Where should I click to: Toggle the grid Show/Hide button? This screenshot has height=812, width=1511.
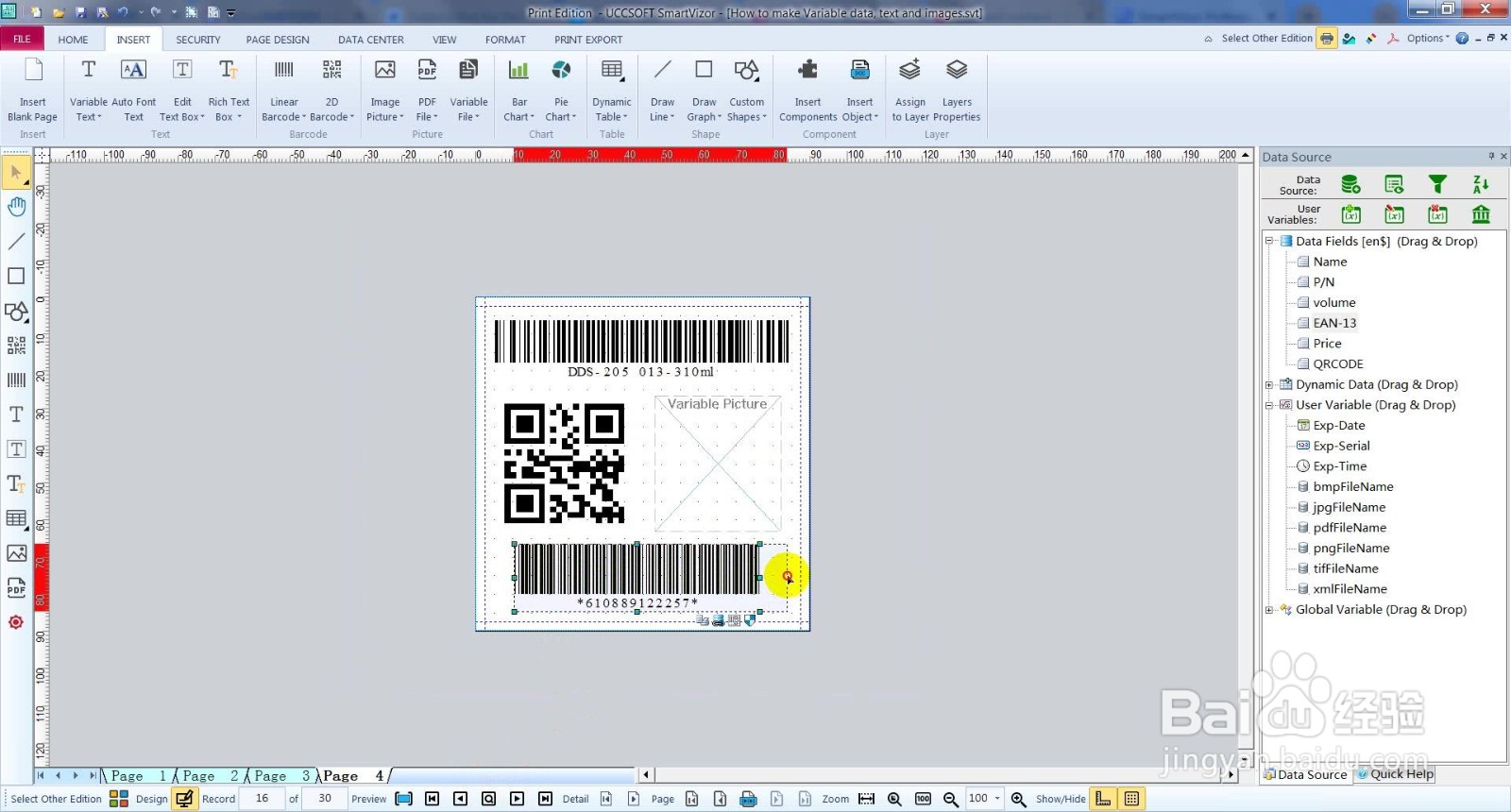[x=1131, y=799]
